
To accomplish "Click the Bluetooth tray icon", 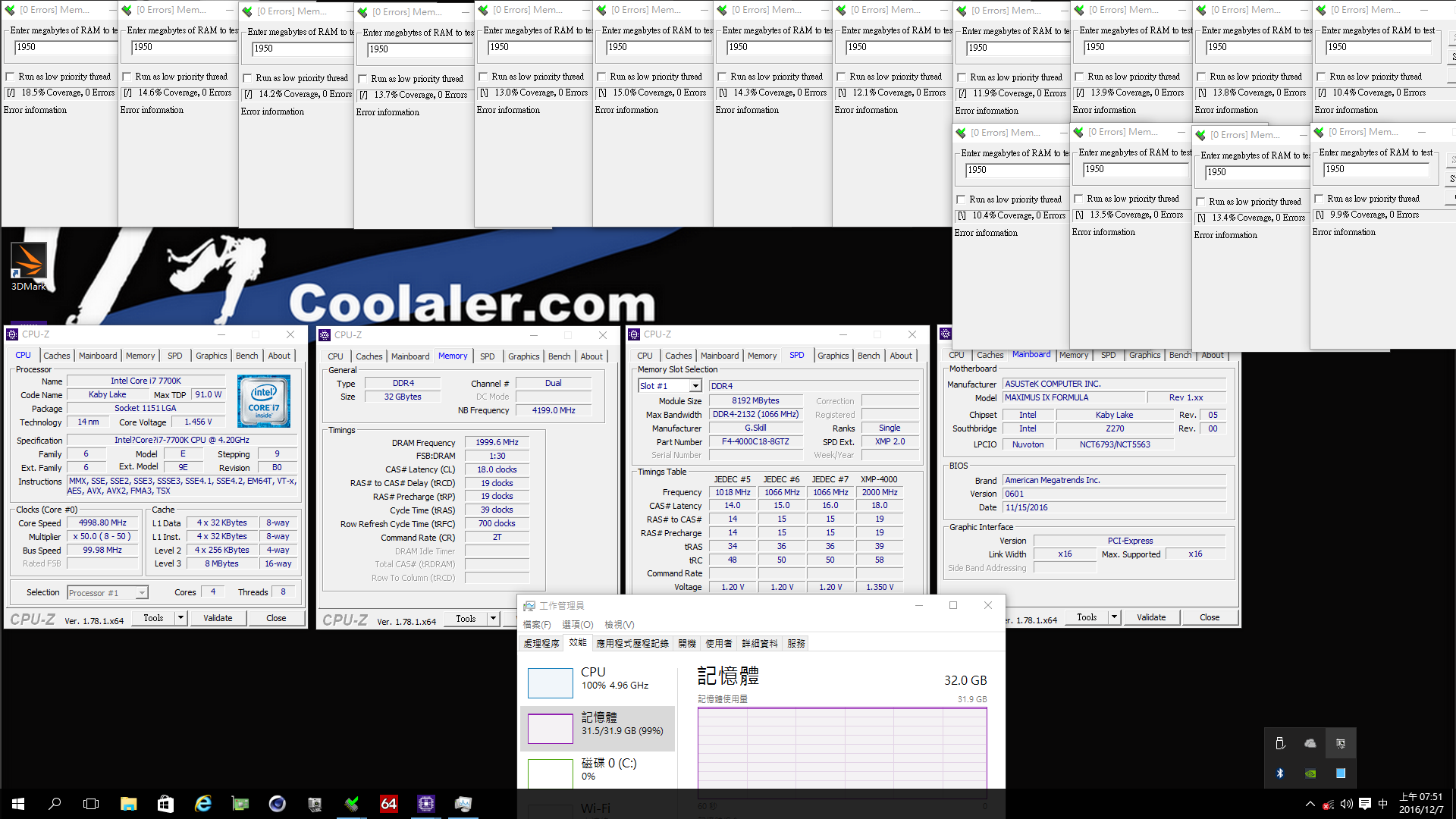I will 1280,773.
